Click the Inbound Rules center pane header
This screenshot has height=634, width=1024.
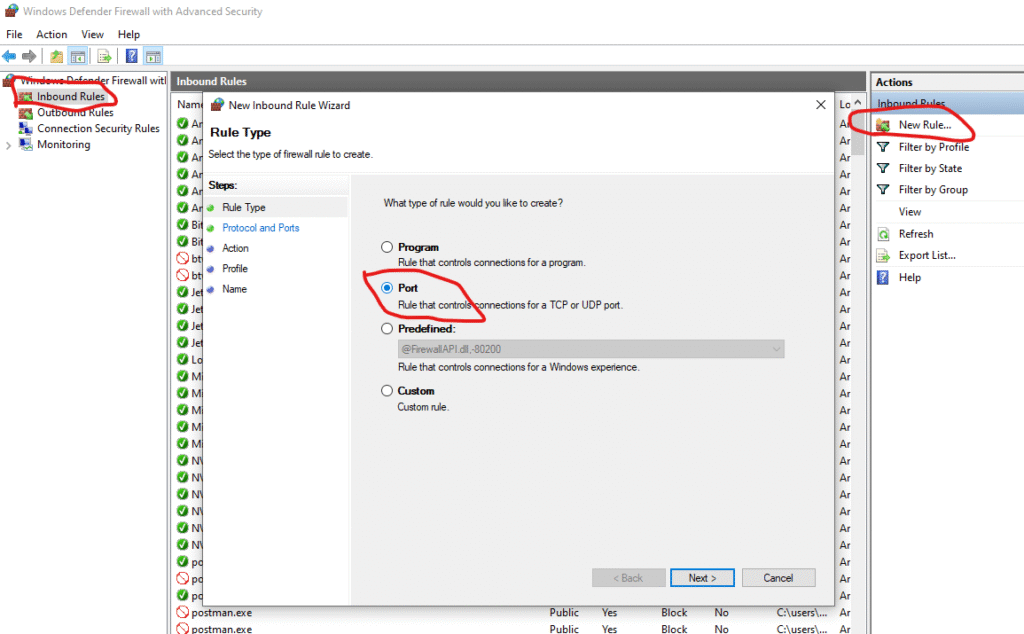(x=518, y=81)
